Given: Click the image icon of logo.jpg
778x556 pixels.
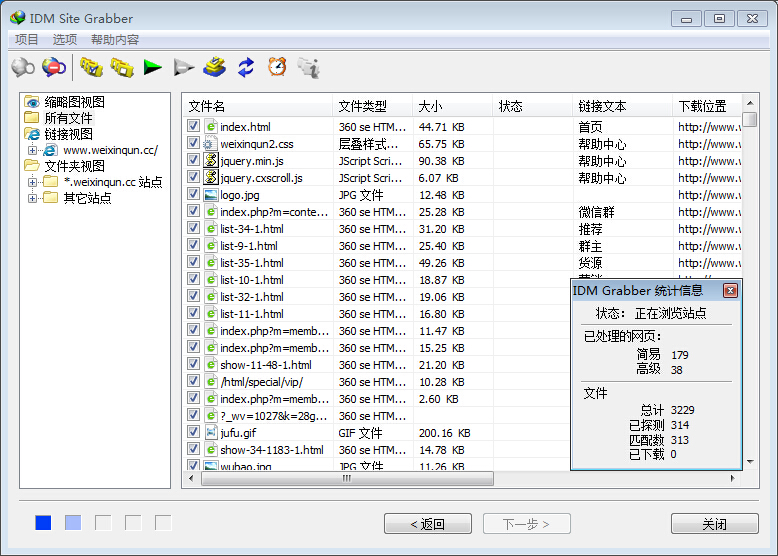Looking at the screenshot, I should [x=211, y=195].
